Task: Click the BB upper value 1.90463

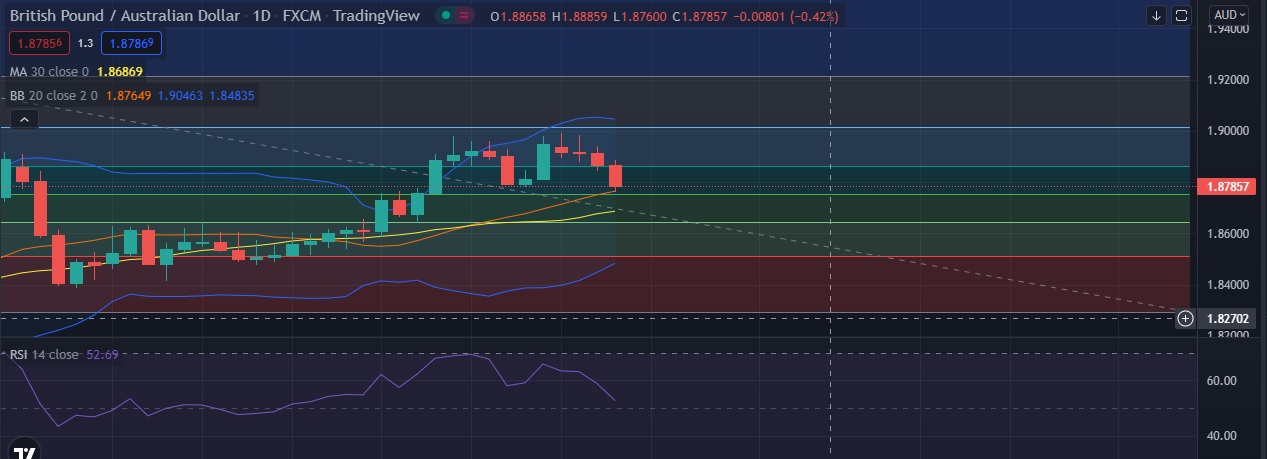Action: (x=181, y=96)
